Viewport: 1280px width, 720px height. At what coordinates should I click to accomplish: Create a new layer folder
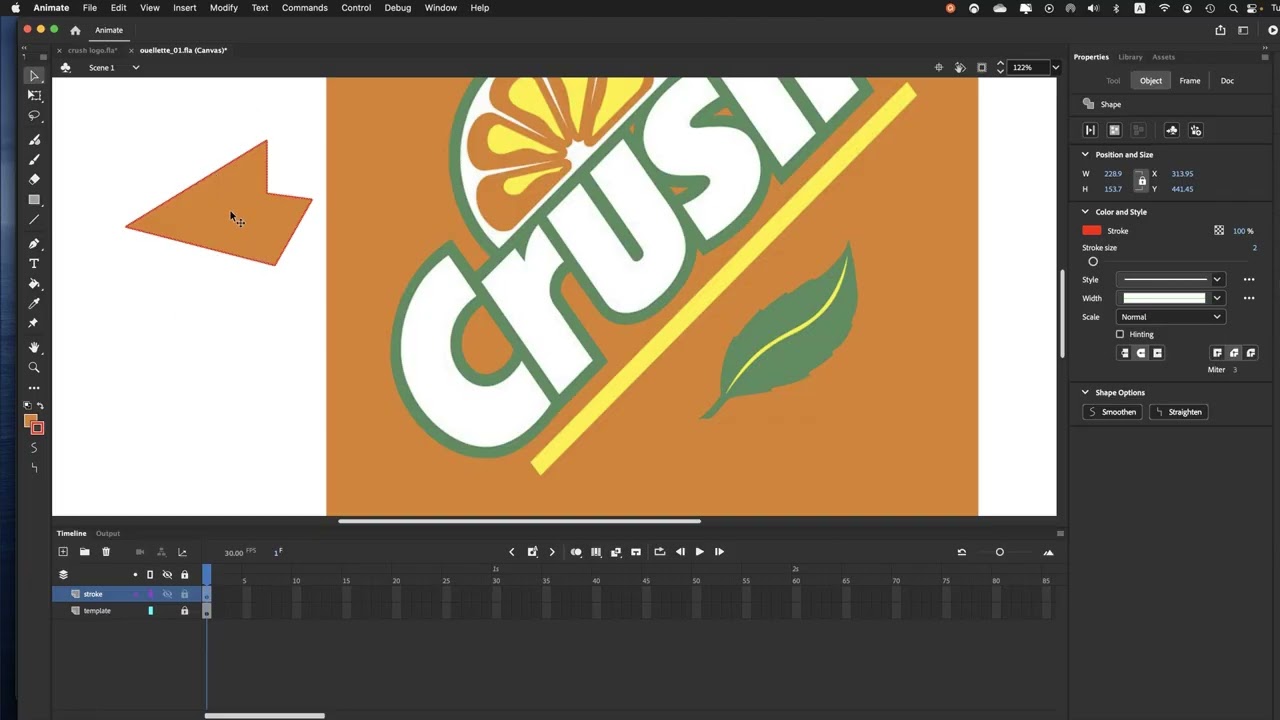point(85,552)
